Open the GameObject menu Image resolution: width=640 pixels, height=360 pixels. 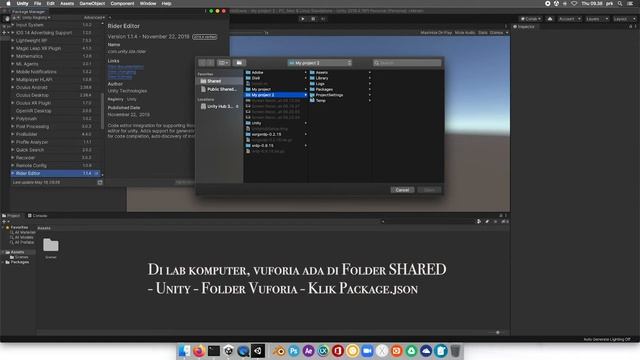(x=92, y=3)
